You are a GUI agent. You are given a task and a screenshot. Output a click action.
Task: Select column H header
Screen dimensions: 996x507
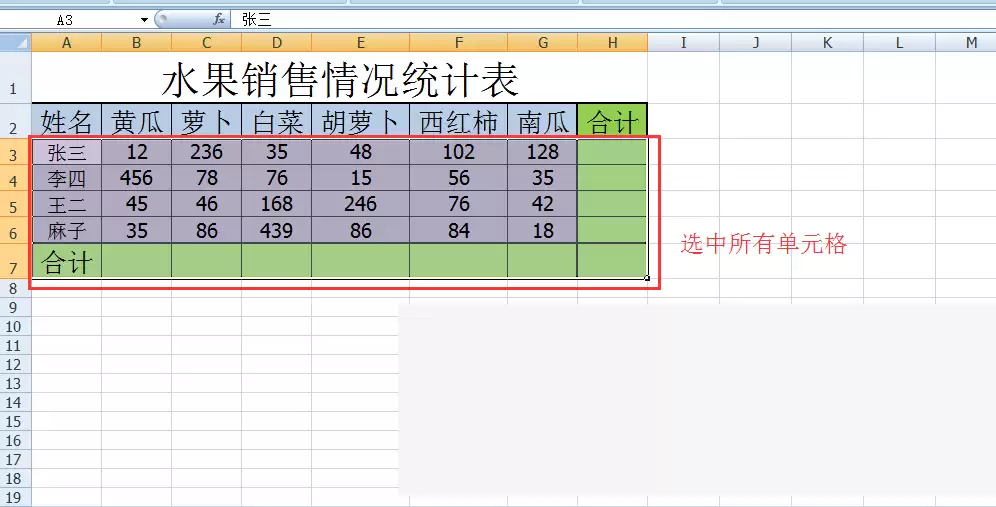point(612,43)
